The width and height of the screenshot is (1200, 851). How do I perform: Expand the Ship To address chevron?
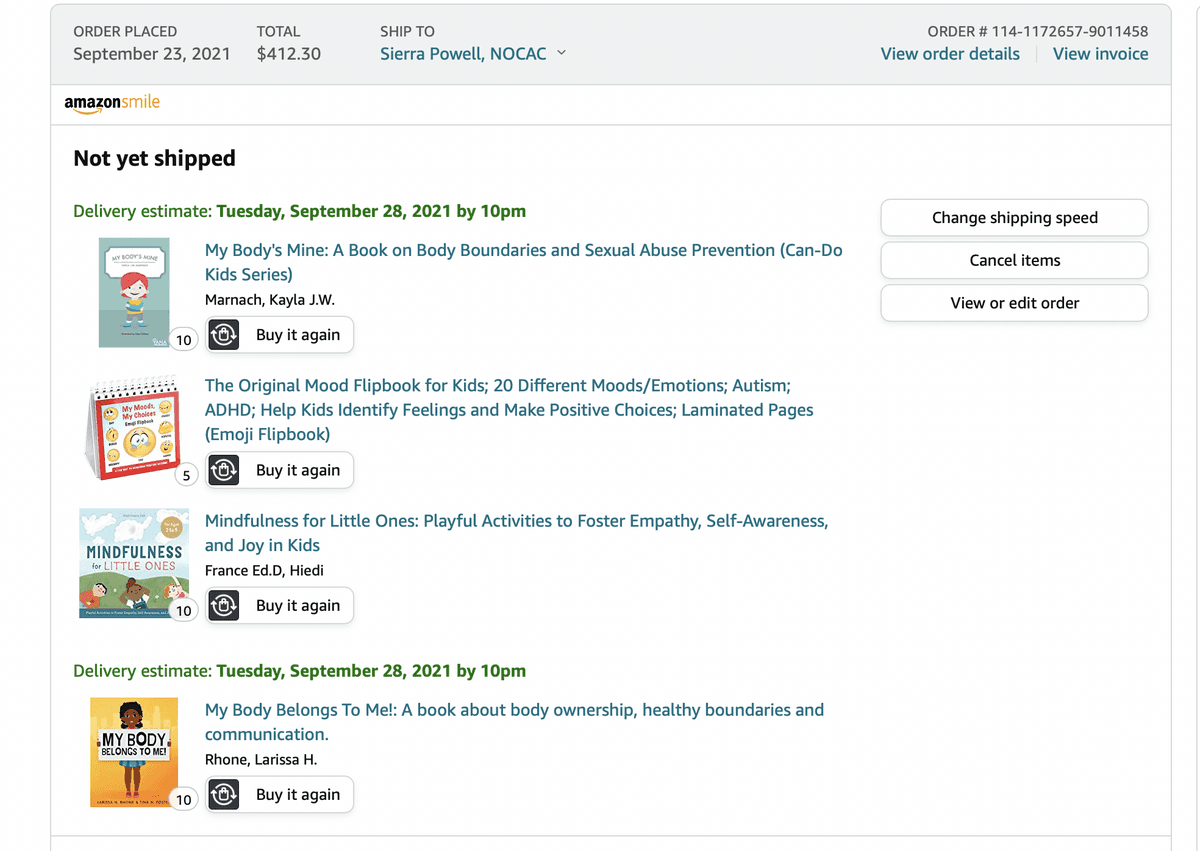pyautogui.click(x=561, y=53)
